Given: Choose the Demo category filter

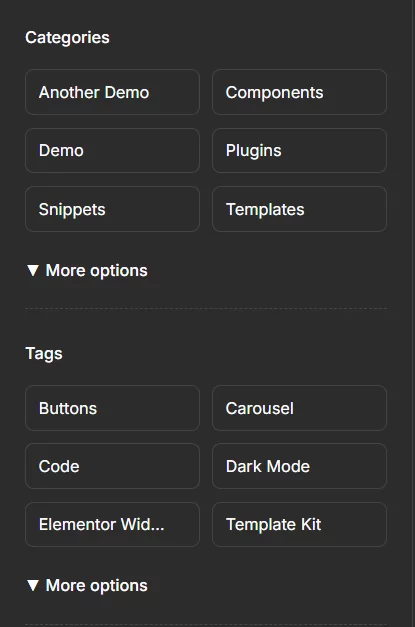Looking at the screenshot, I should (x=112, y=151).
